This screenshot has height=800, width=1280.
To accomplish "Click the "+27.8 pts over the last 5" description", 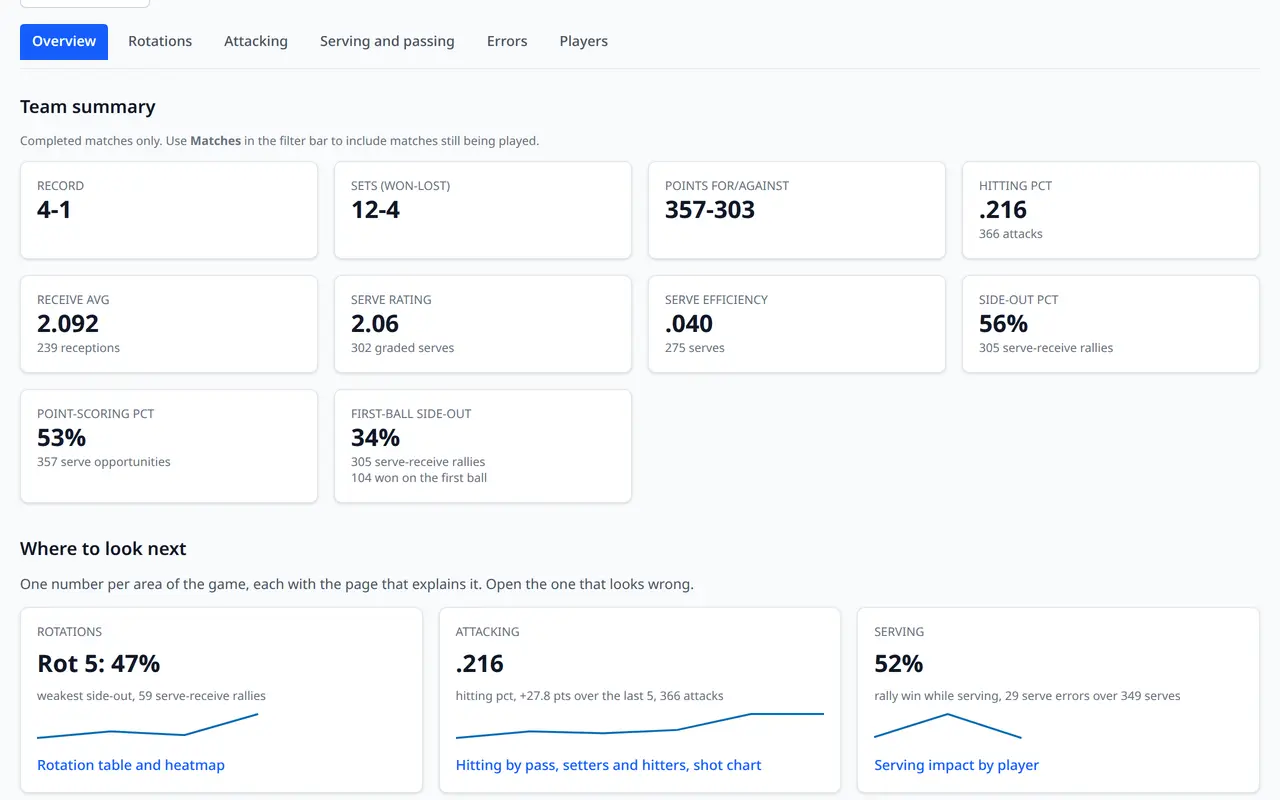I will pyautogui.click(x=588, y=696).
